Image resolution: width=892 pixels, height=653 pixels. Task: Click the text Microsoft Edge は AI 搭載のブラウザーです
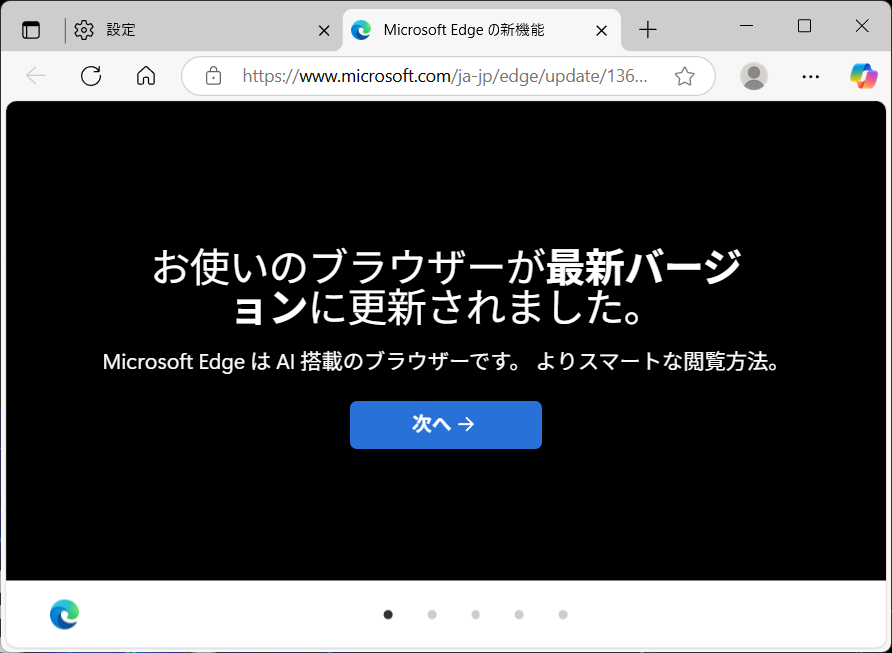coord(311,362)
